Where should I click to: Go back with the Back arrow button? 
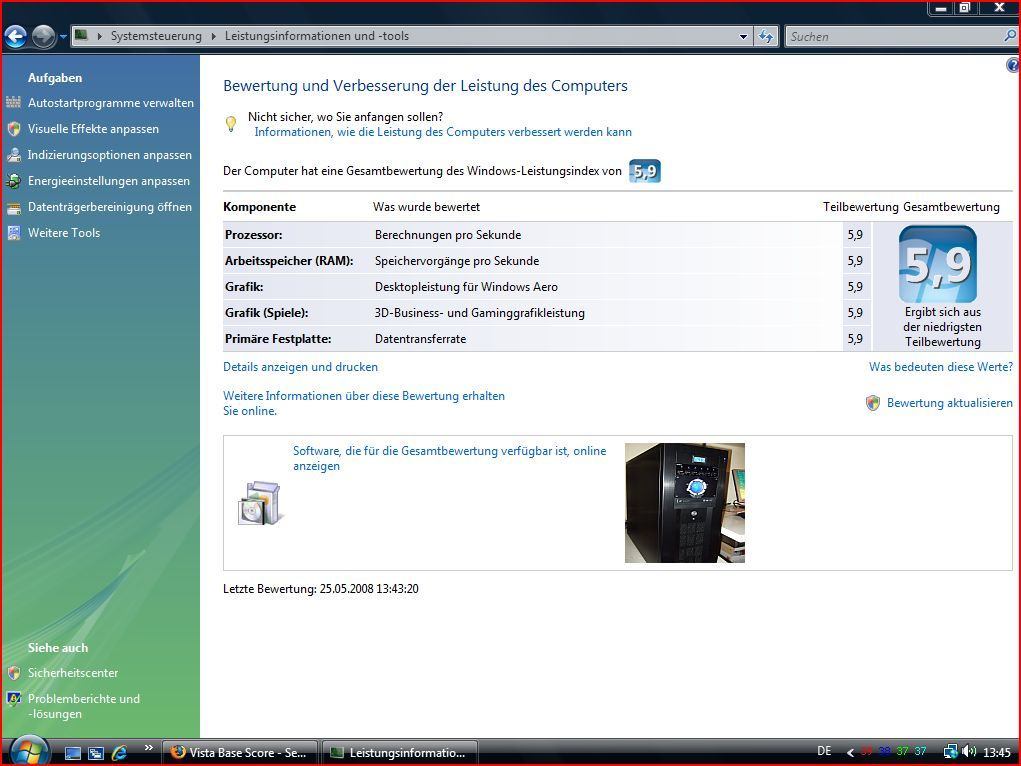pyautogui.click(x=16, y=36)
